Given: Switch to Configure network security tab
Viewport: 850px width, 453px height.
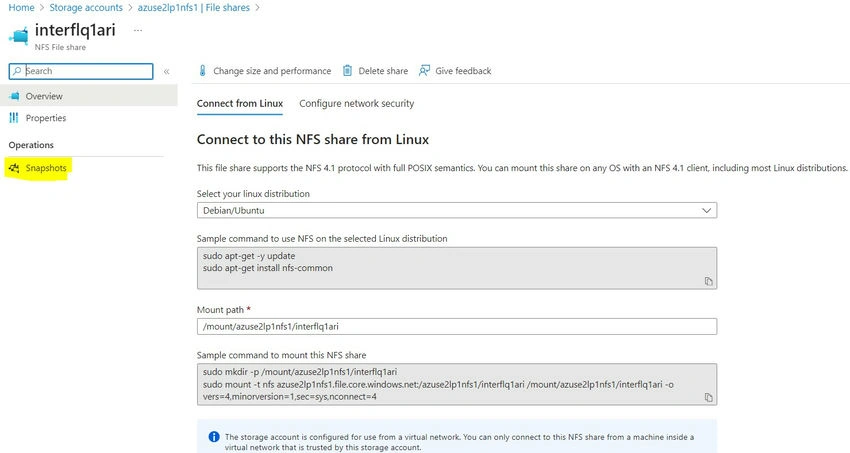Looking at the screenshot, I should click(357, 103).
